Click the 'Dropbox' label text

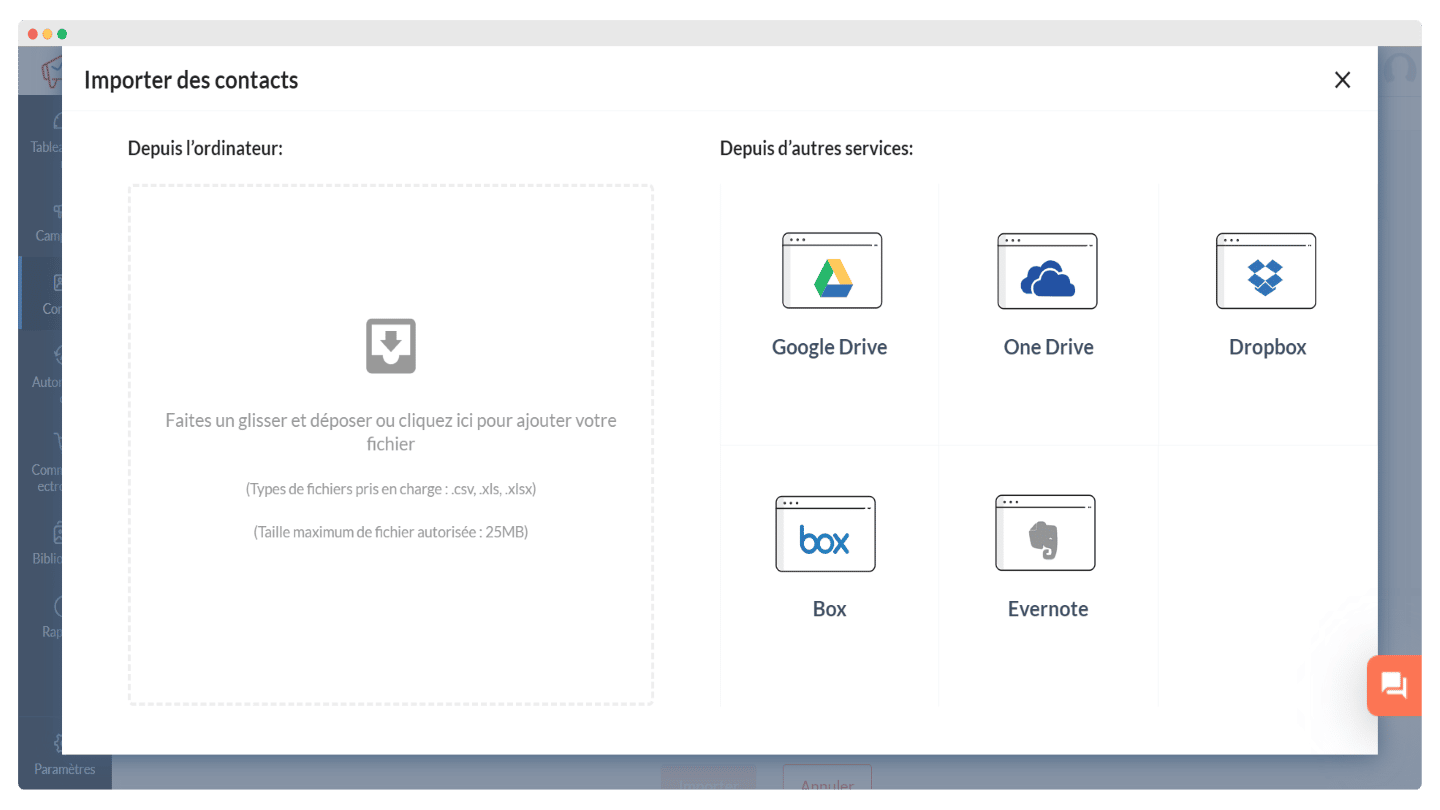(1267, 347)
